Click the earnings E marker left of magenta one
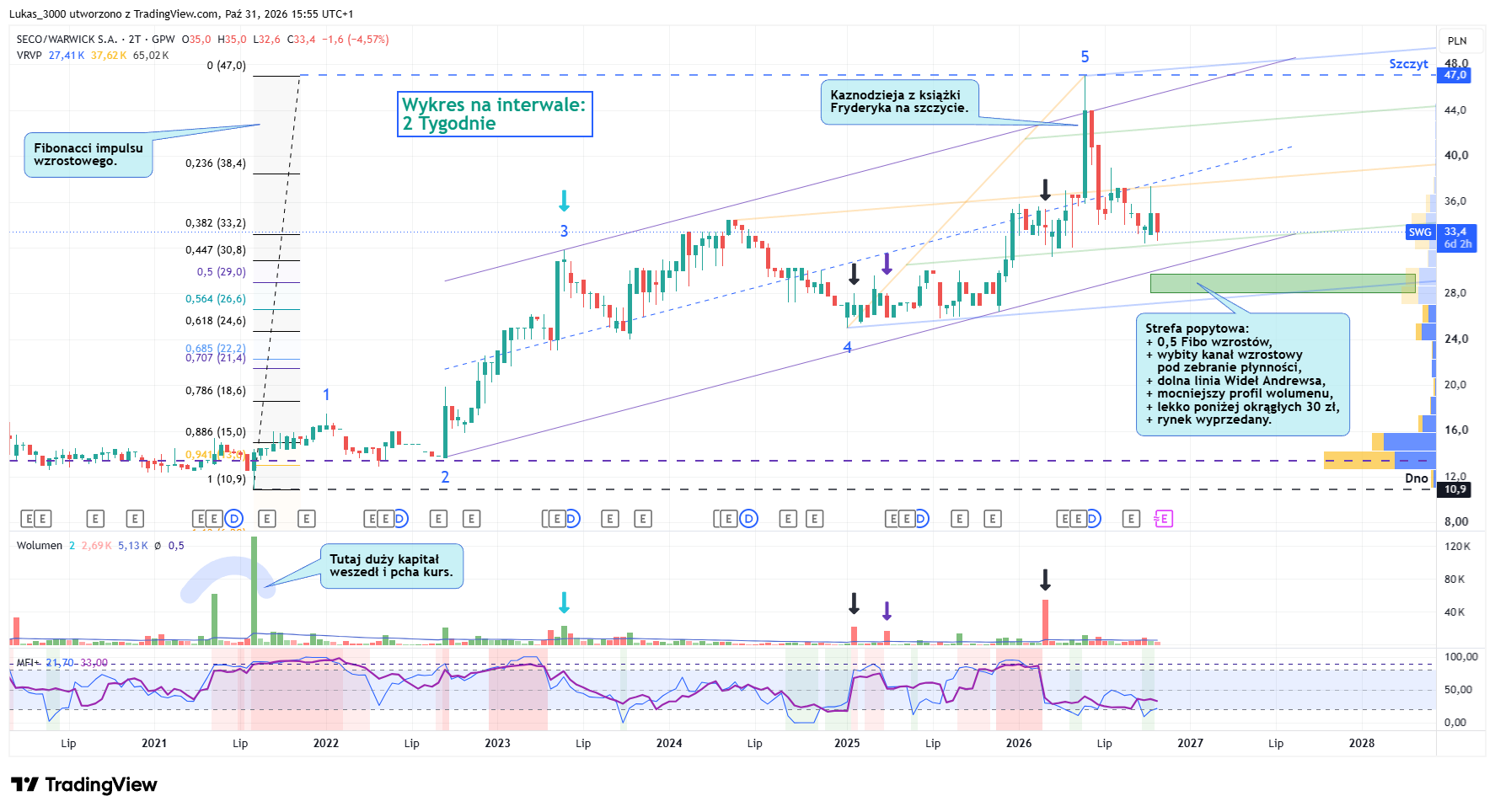 [1131, 519]
